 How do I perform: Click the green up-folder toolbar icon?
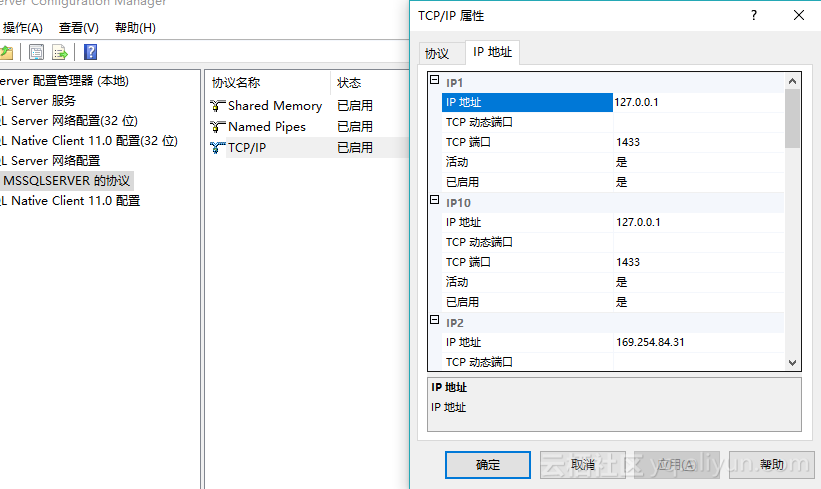click(x=6, y=52)
